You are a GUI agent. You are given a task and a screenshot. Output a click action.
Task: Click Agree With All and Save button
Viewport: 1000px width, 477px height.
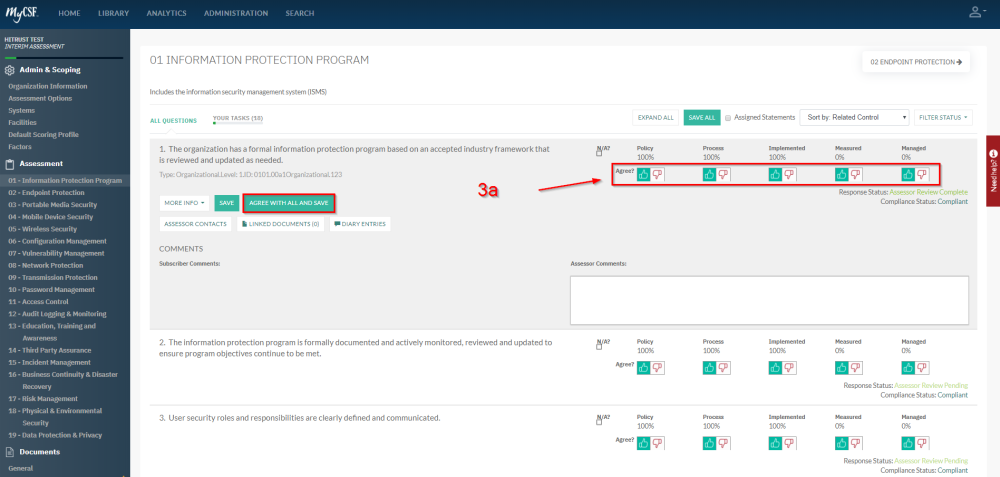point(289,203)
